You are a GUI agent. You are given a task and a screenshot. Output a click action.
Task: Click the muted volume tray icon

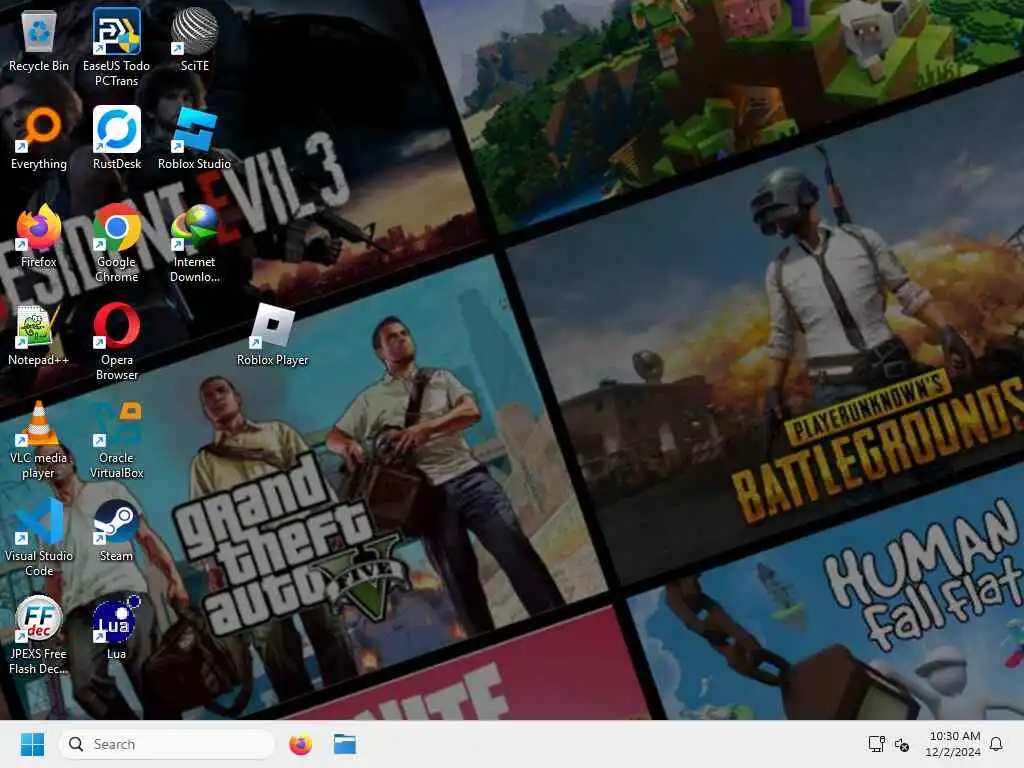(x=902, y=744)
